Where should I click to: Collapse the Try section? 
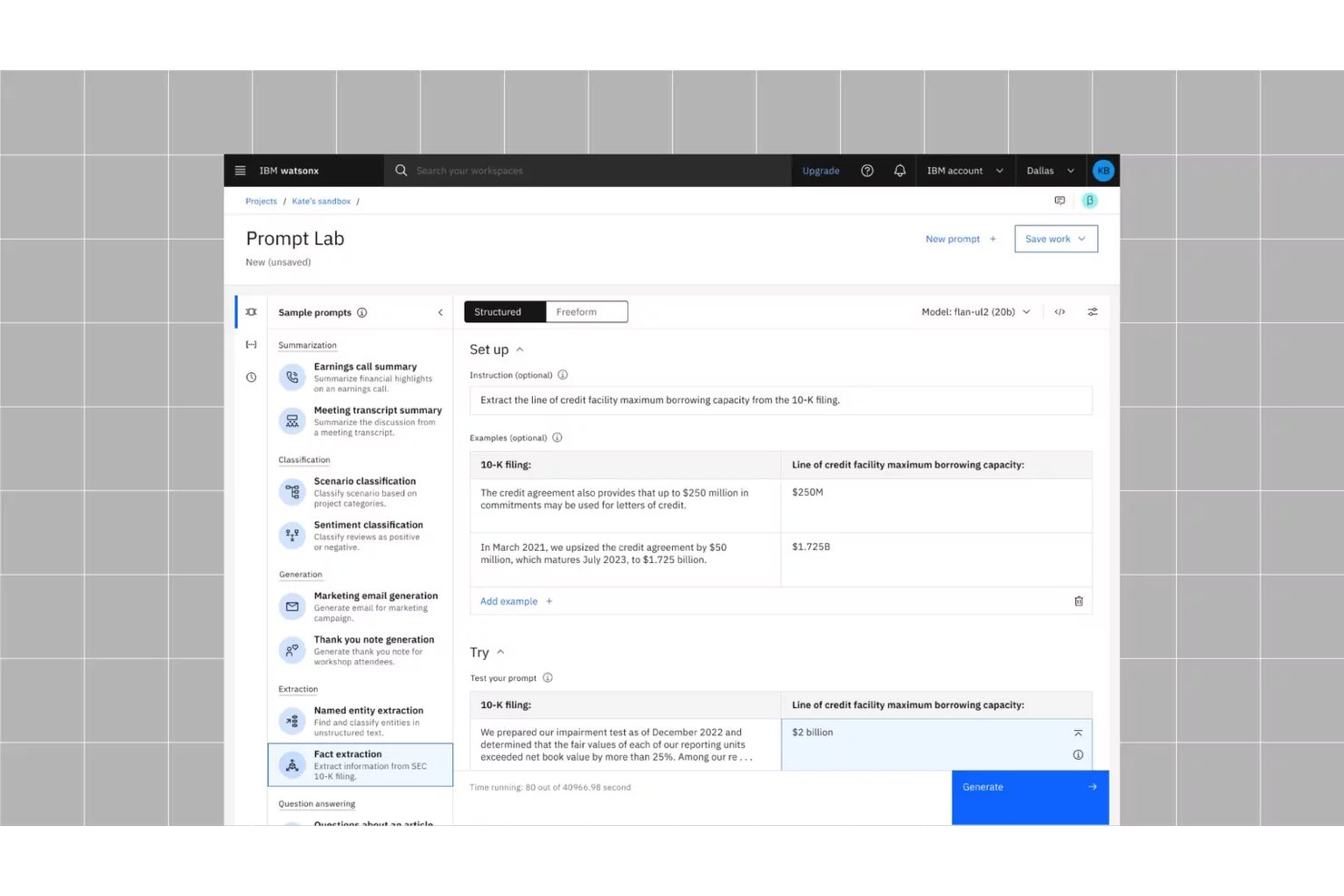(x=500, y=653)
